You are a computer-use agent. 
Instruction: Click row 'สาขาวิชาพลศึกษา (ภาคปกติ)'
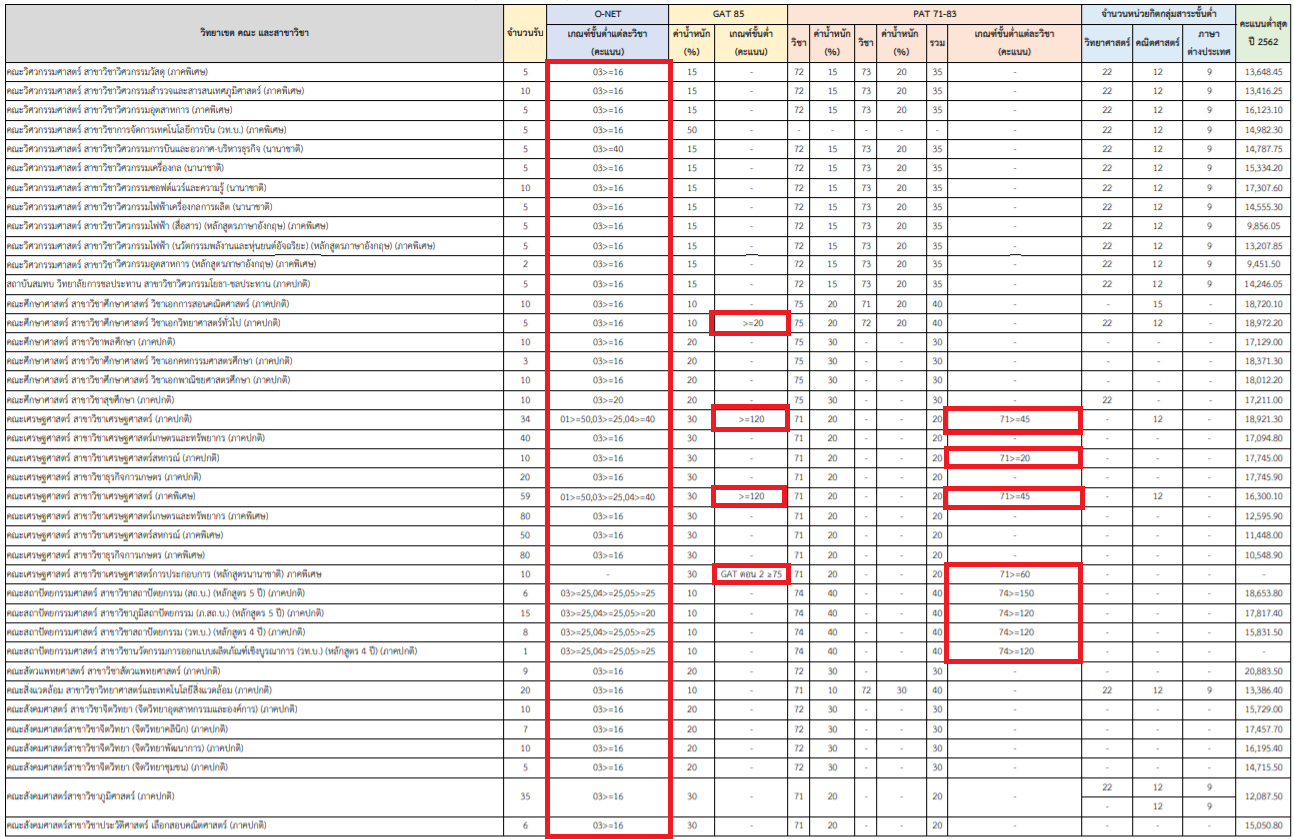pyautogui.click(x=646, y=341)
